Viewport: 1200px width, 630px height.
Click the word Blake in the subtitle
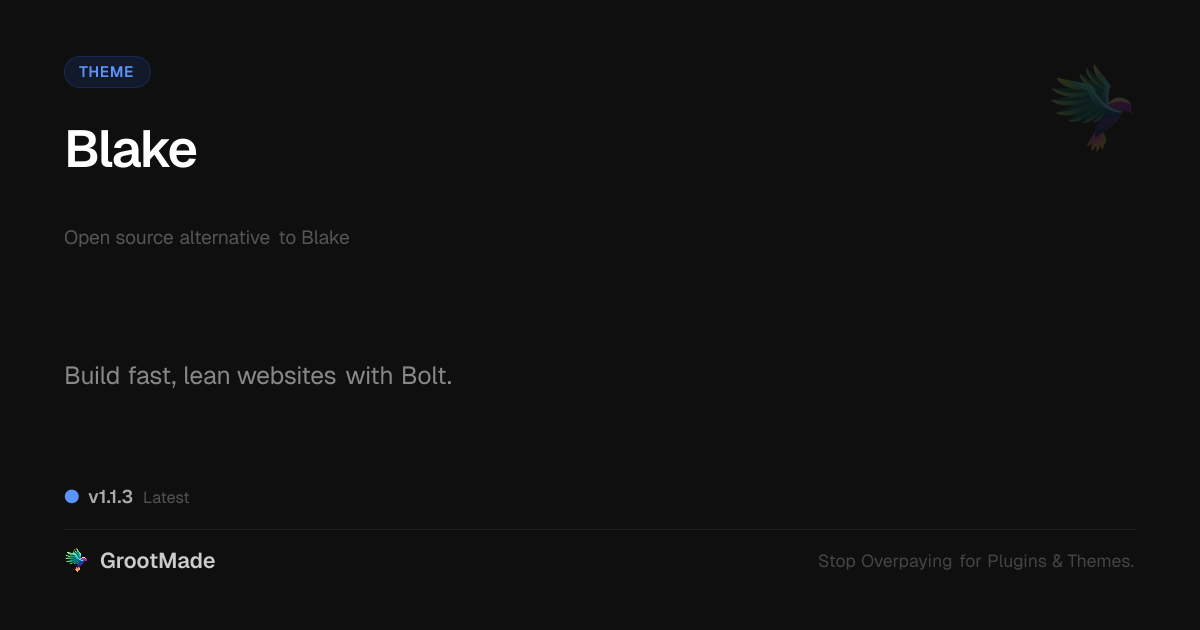coord(325,238)
